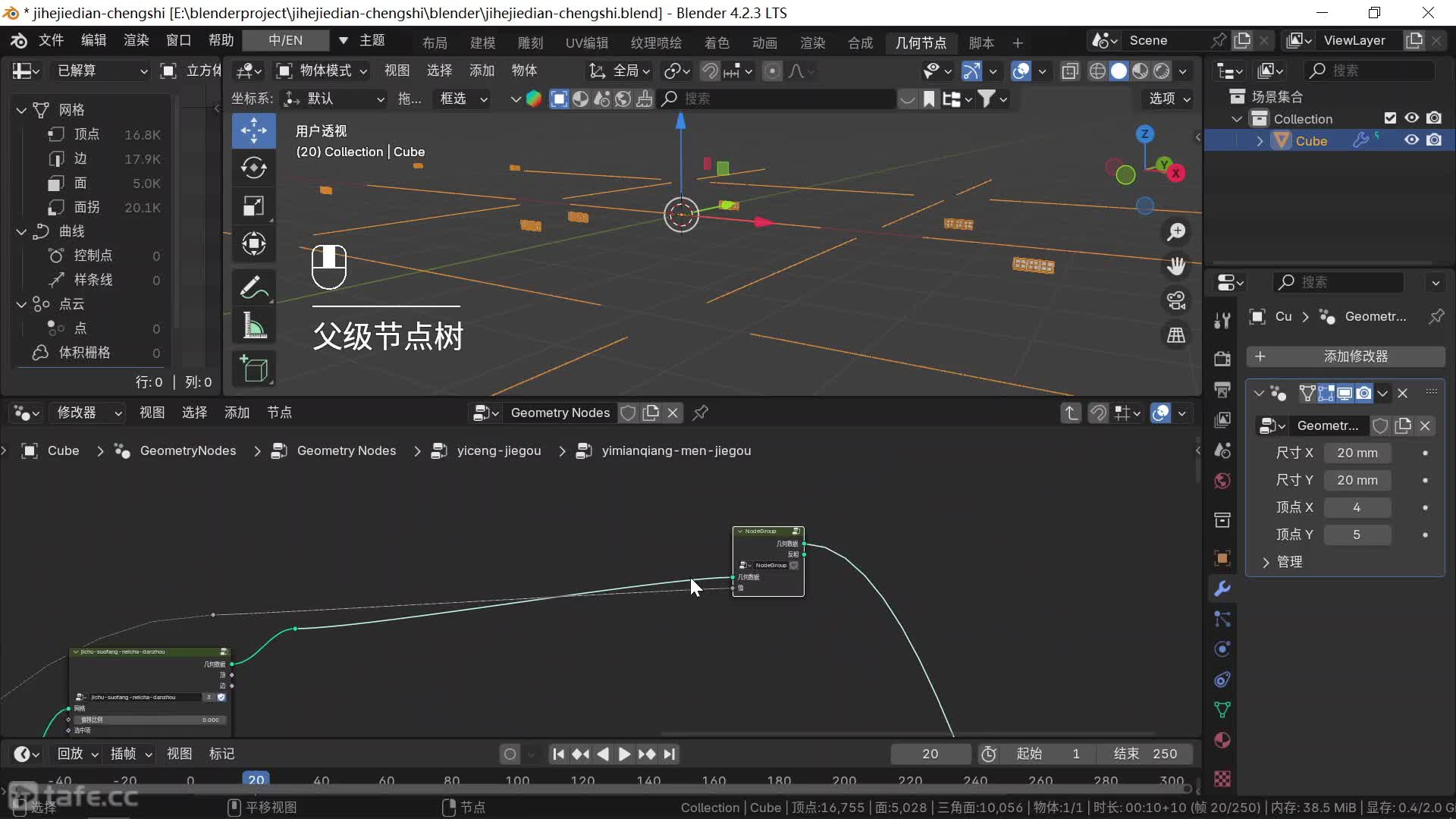Screen dimensions: 1456x819
Task: Toggle render camera icon for Collection
Action: [1434, 118]
